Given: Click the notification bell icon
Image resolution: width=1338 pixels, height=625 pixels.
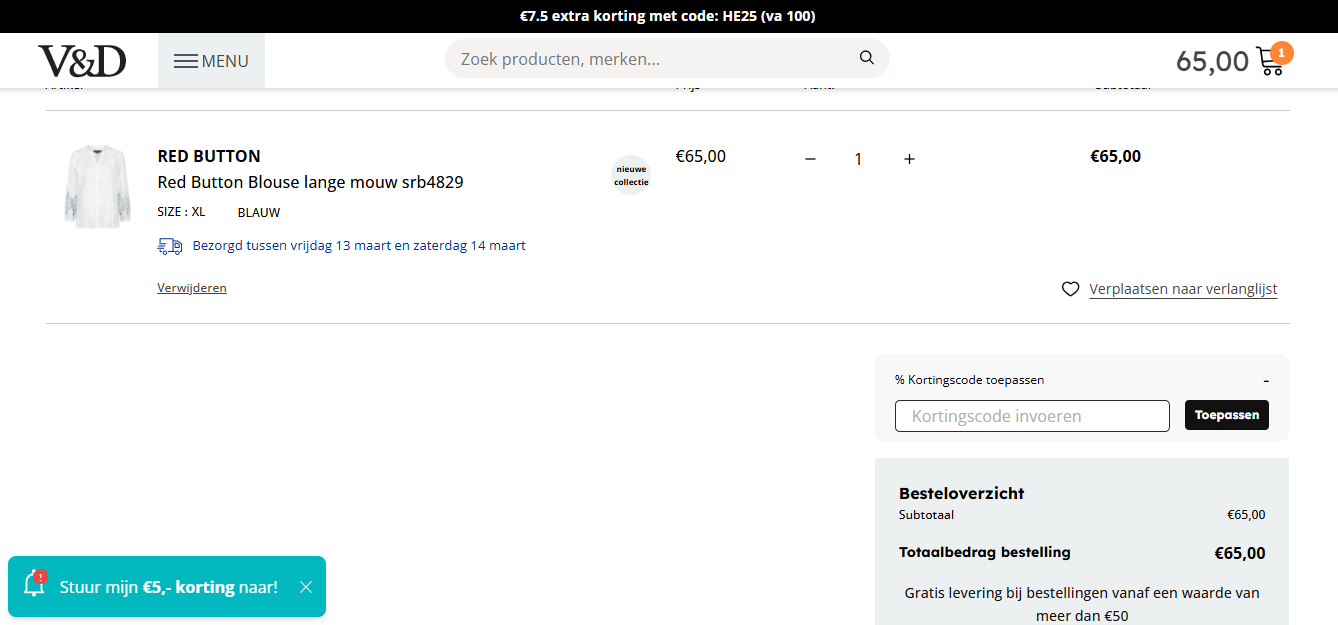Looking at the screenshot, I should point(35,586).
